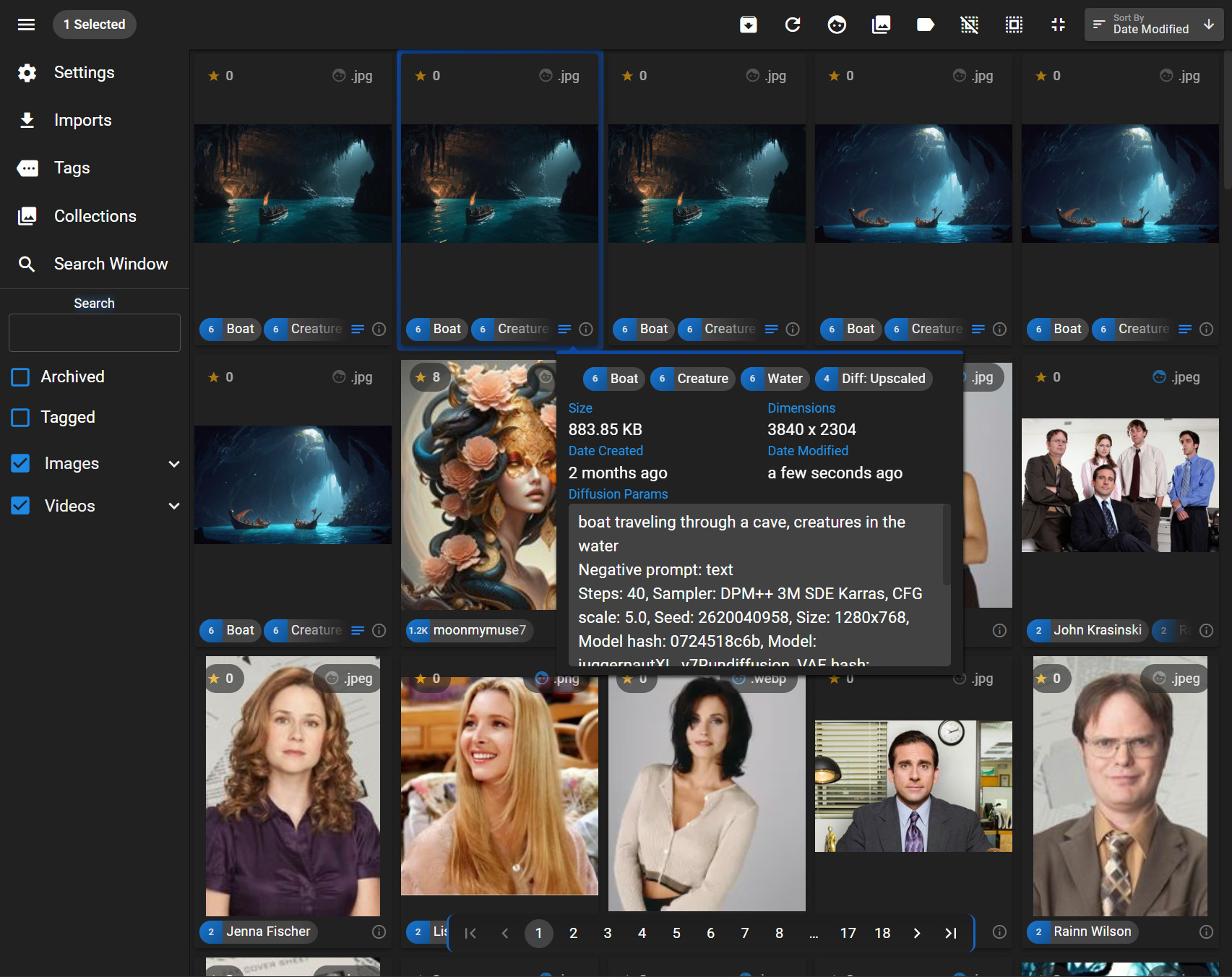1232x977 pixels.
Task: Check the Tagged filter checkbox
Action: [21, 418]
